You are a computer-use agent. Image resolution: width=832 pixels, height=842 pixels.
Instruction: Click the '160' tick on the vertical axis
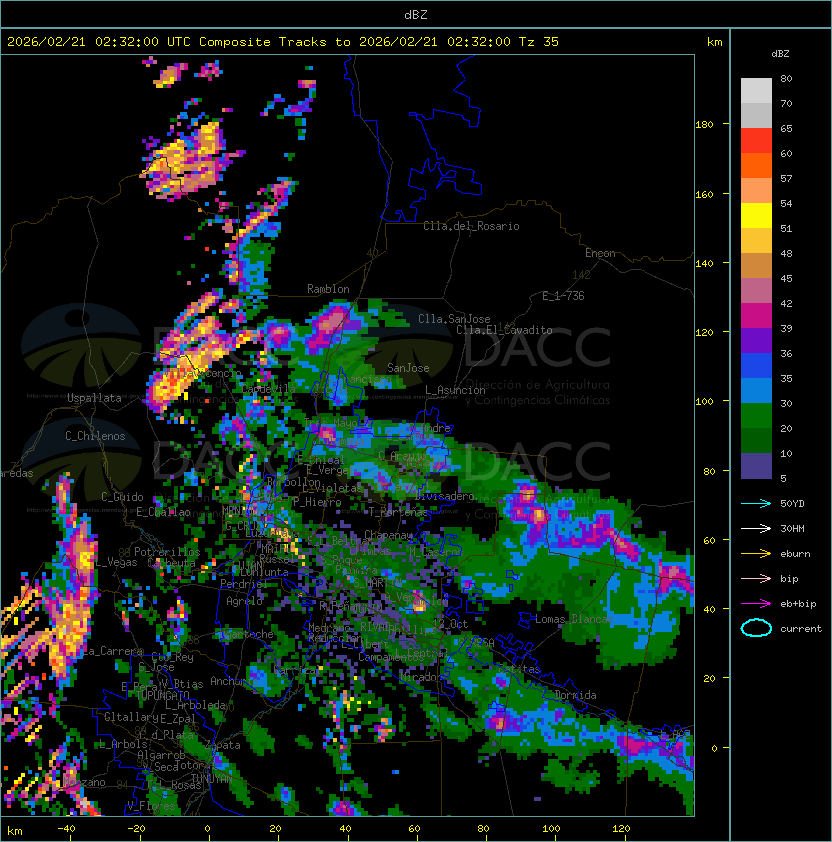pyautogui.click(x=704, y=194)
